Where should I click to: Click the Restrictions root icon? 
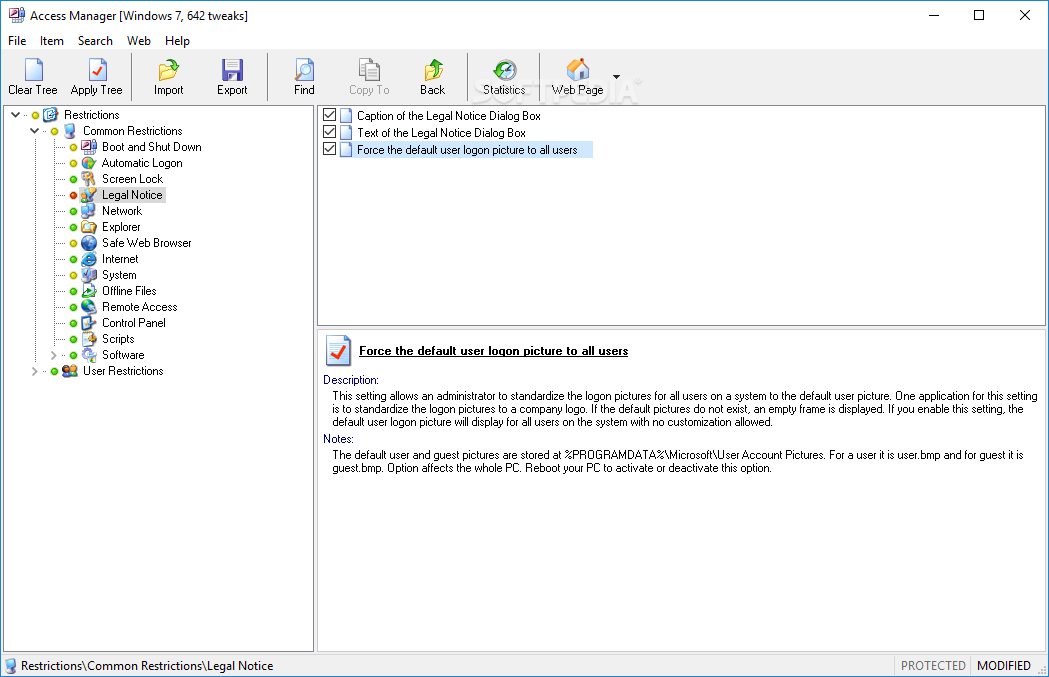click(51, 115)
